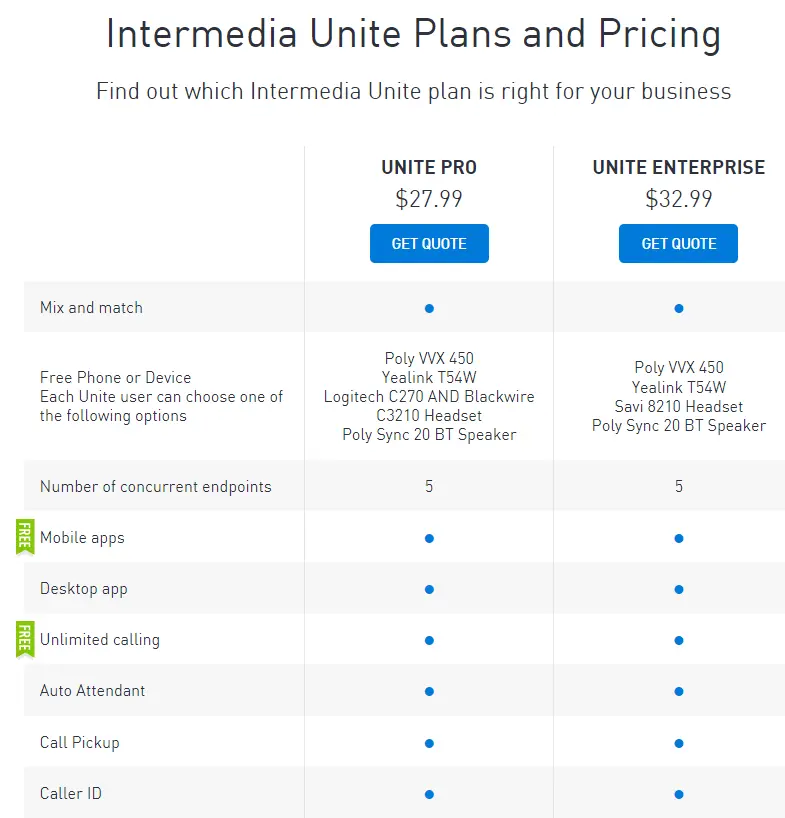Select the Unite Pro plan heading

429,168
